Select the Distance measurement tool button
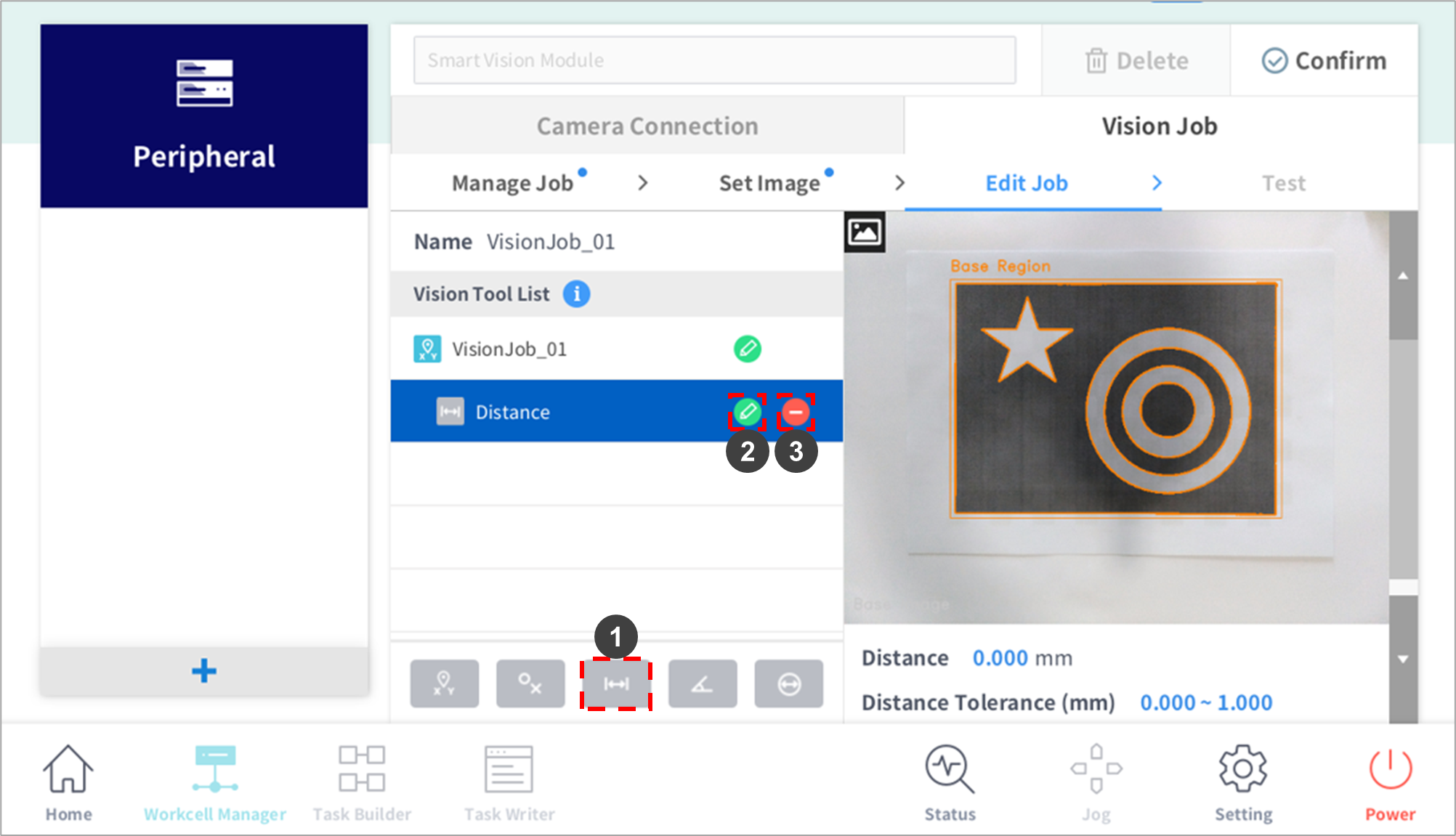This screenshot has height=836, width=1456. pyautogui.click(x=616, y=683)
